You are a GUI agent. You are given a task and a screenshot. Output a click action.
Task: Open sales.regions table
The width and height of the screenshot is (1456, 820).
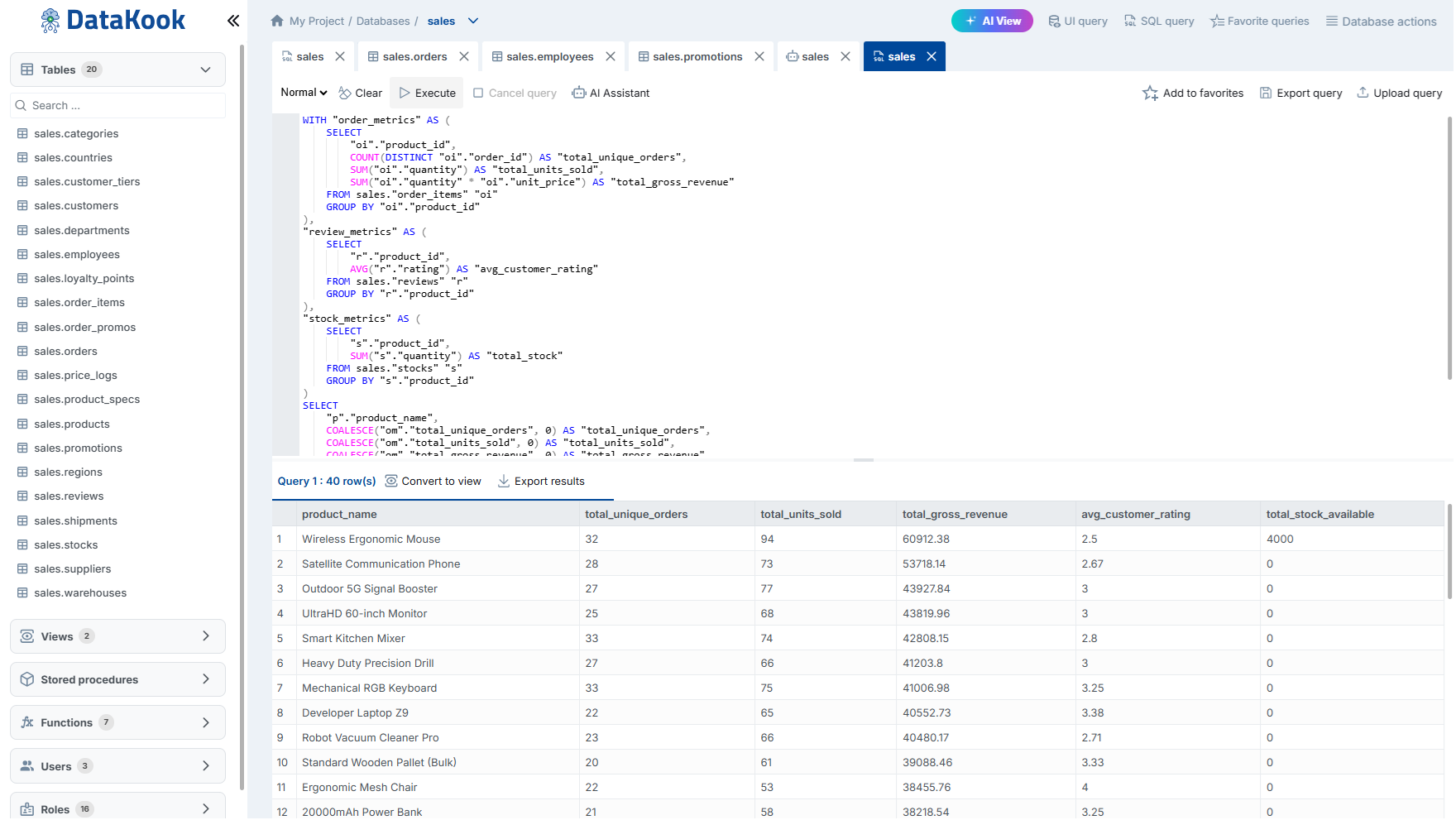pos(68,472)
